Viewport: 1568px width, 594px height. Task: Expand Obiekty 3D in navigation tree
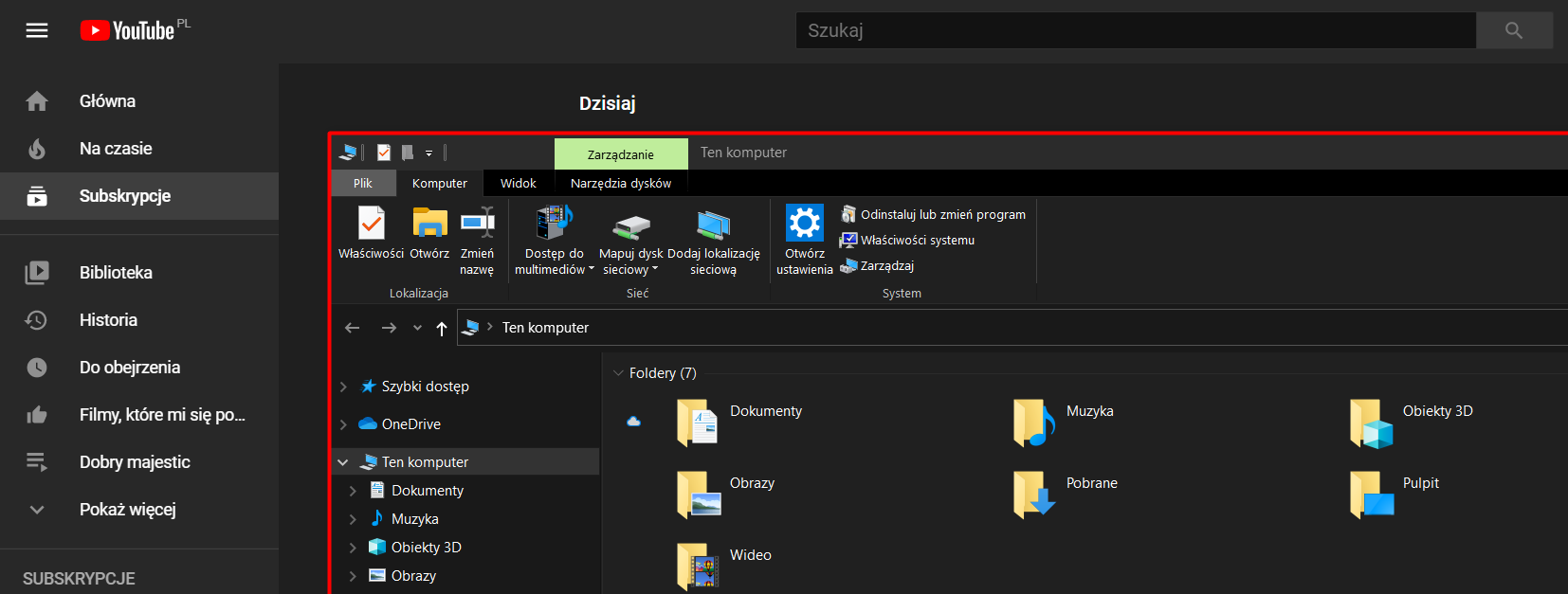pyautogui.click(x=353, y=548)
